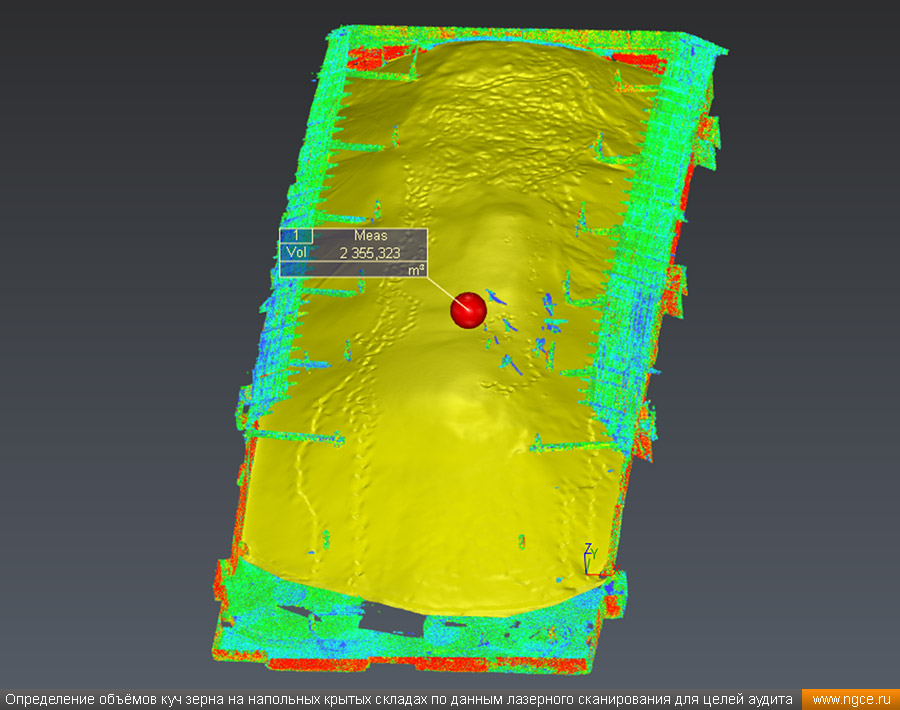The width and height of the screenshot is (900, 710).
Task: Click the green Y axis label of the triad
Action: click(x=595, y=553)
